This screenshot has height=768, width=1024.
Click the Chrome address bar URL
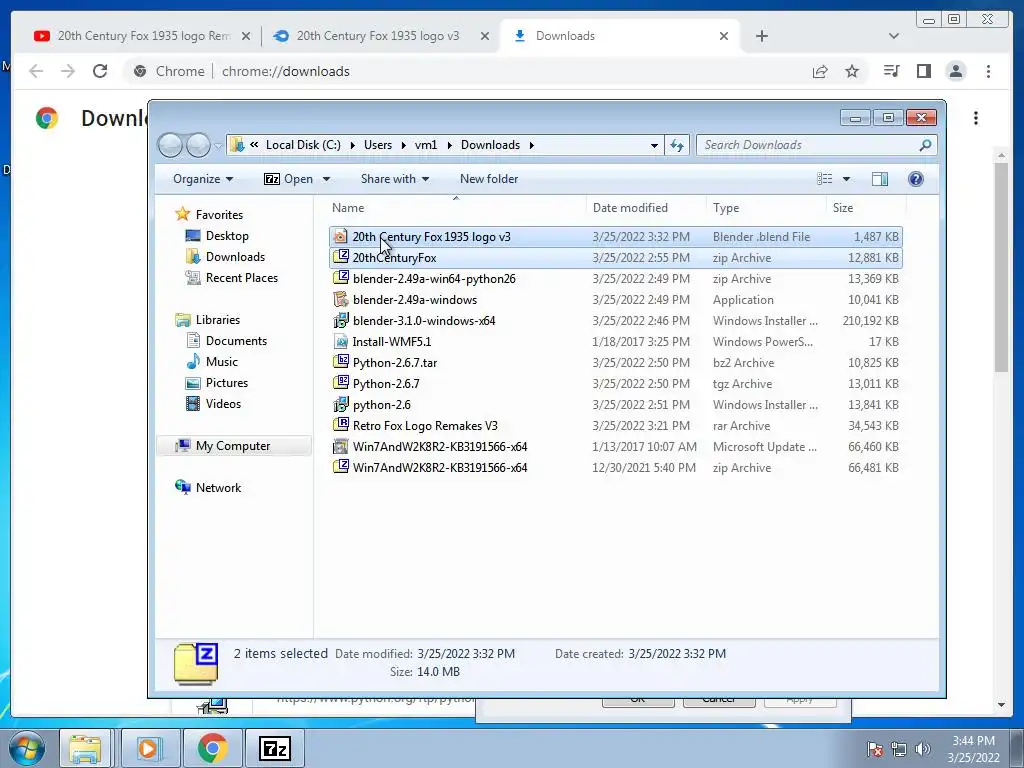[x=285, y=71]
